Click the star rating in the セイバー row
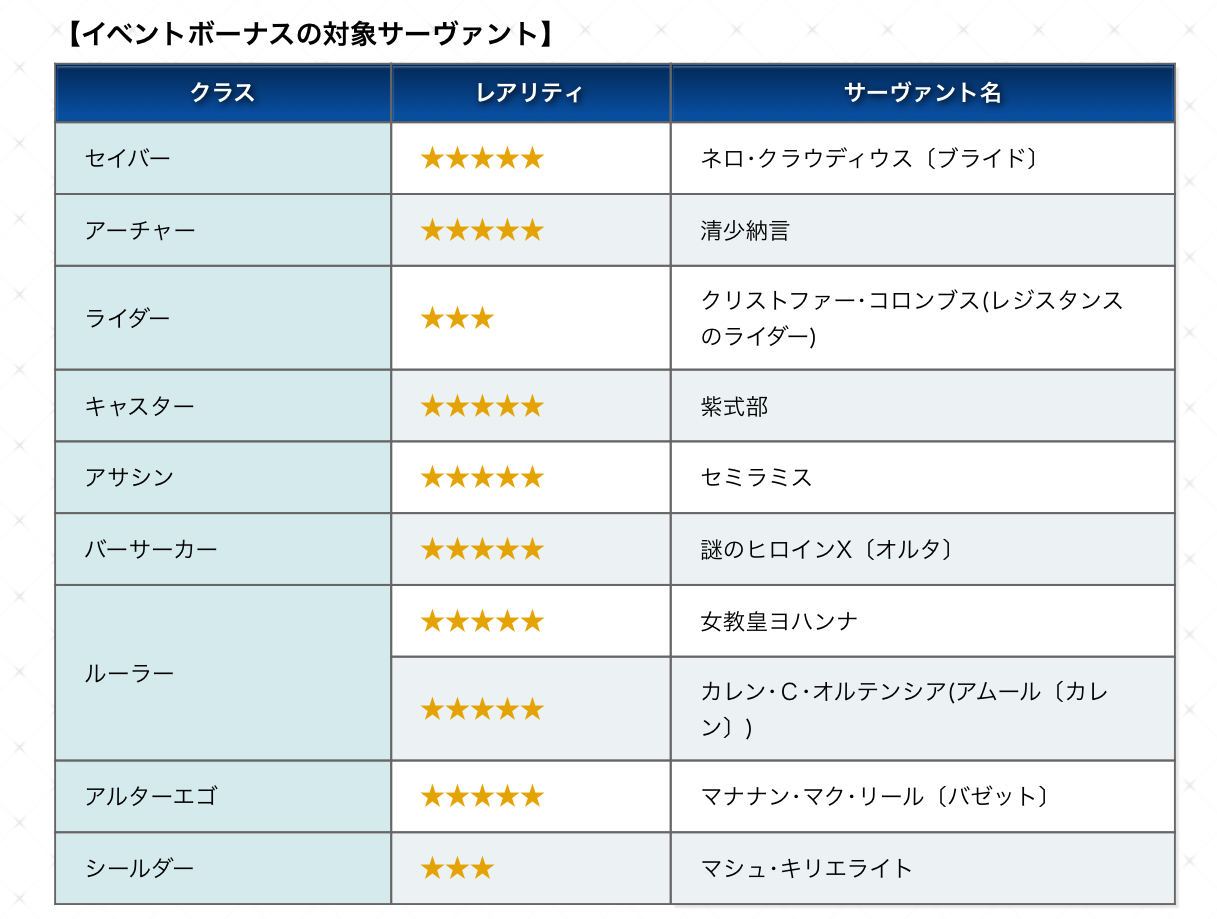This screenshot has width=1217, height=919. tap(481, 158)
